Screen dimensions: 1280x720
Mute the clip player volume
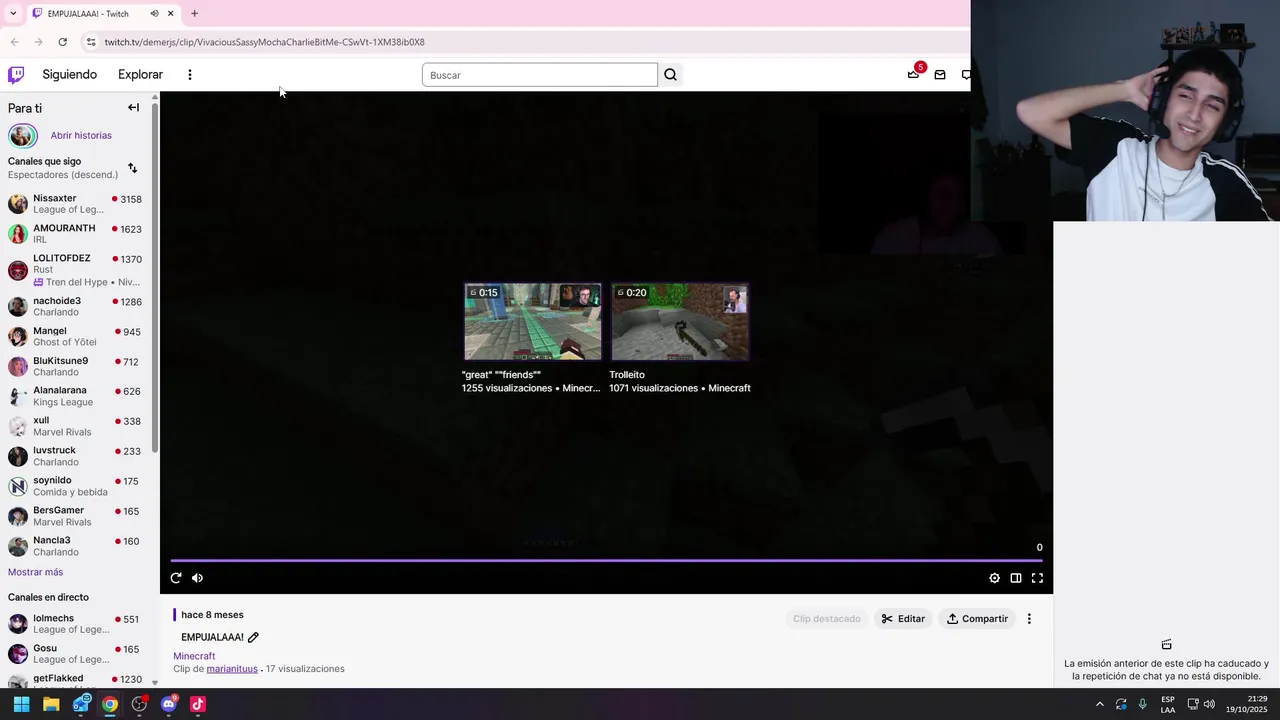pos(197,578)
